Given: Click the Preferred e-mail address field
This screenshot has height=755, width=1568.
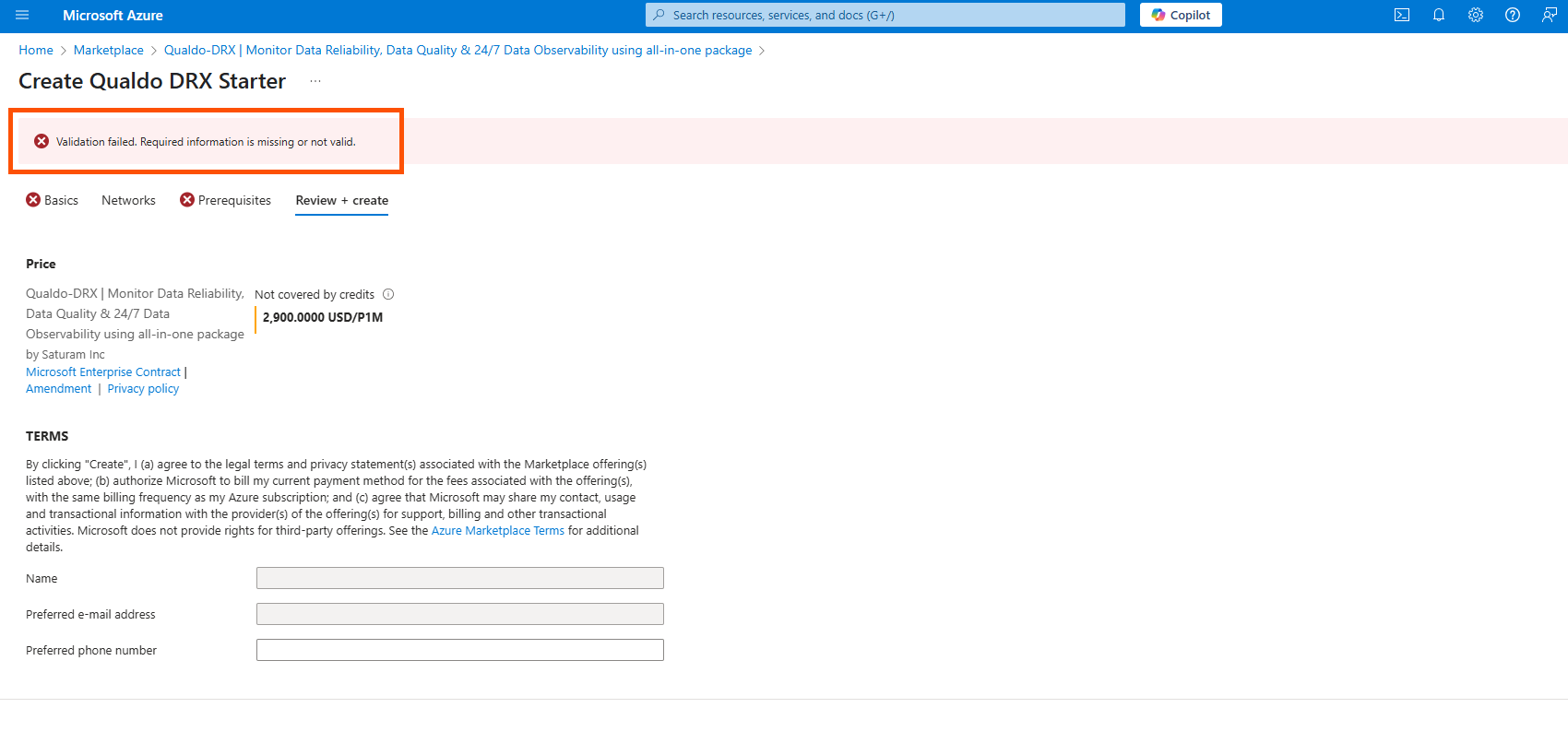Looking at the screenshot, I should click(460, 614).
